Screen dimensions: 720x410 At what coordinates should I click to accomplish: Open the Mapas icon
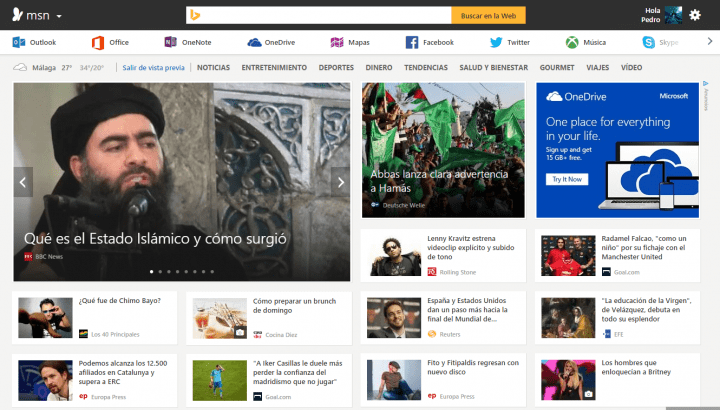click(337, 42)
